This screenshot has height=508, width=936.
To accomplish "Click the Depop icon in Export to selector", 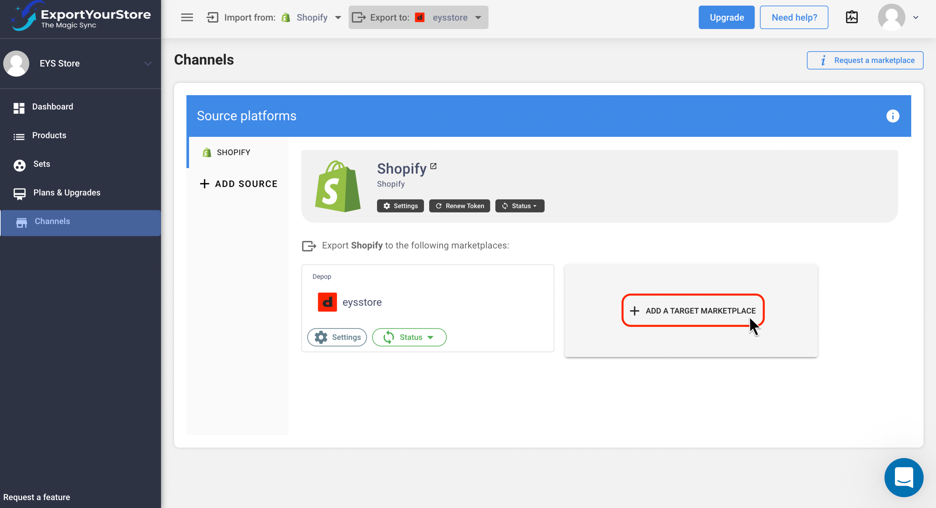I will [x=420, y=17].
